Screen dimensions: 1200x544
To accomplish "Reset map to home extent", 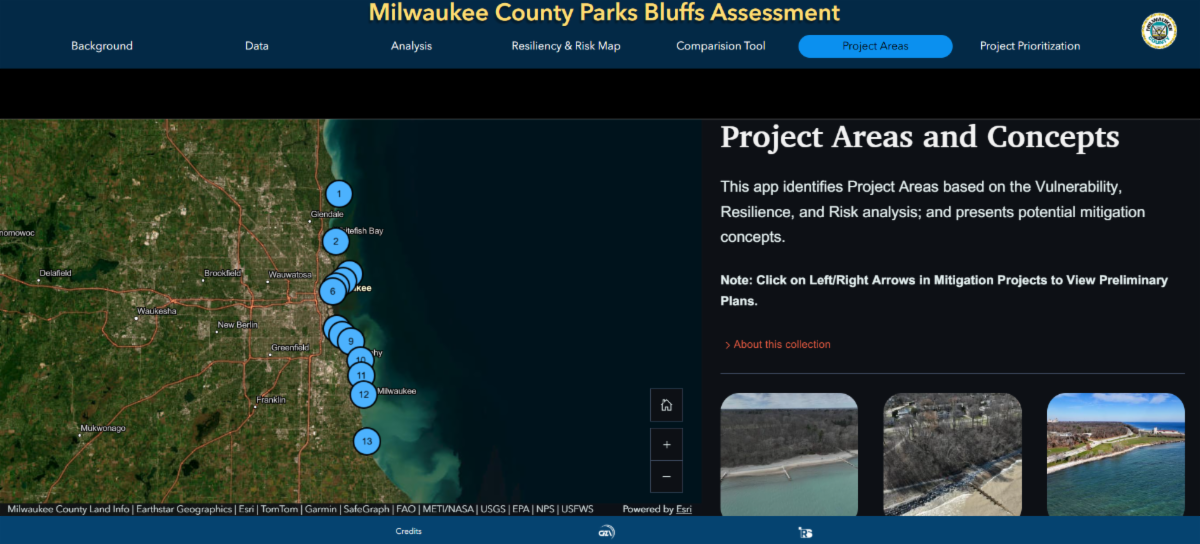I will [666, 405].
